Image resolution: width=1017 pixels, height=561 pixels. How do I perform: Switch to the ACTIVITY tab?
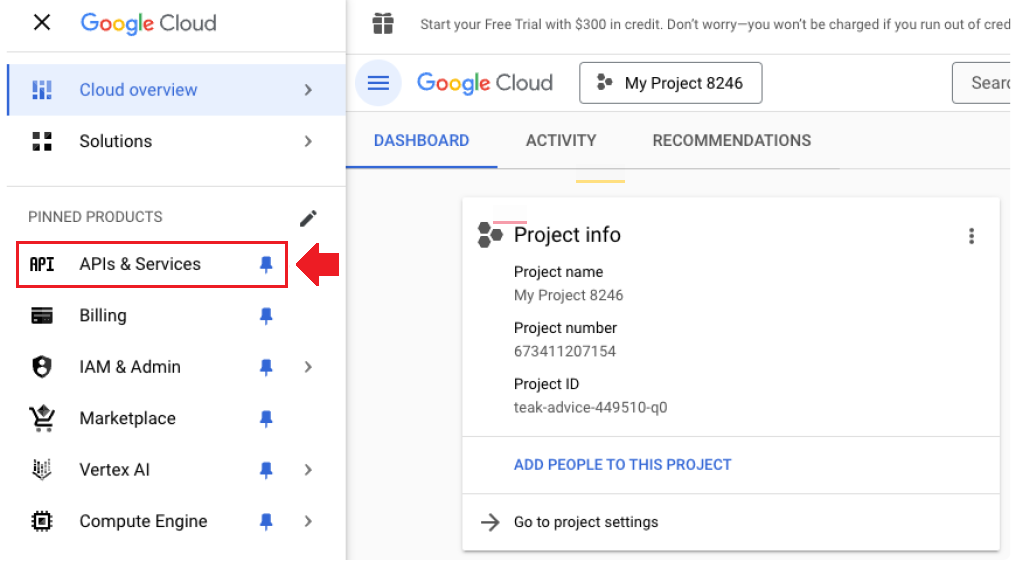tap(561, 141)
